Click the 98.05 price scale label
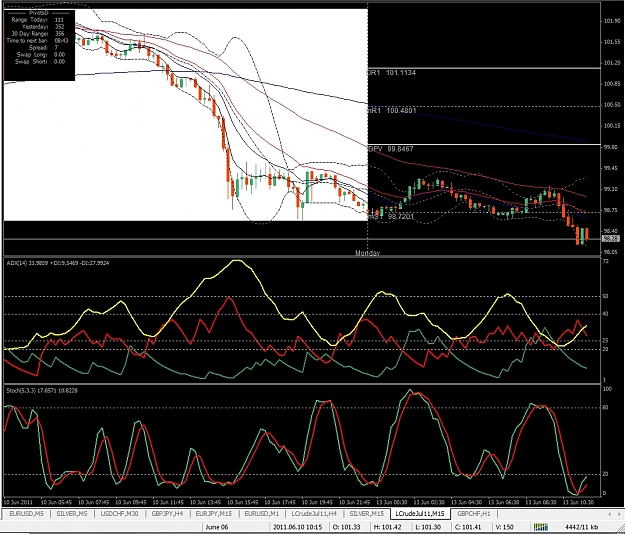Viewport: 625px width, 534px height. pyautogui.click(x=612, y=252)
